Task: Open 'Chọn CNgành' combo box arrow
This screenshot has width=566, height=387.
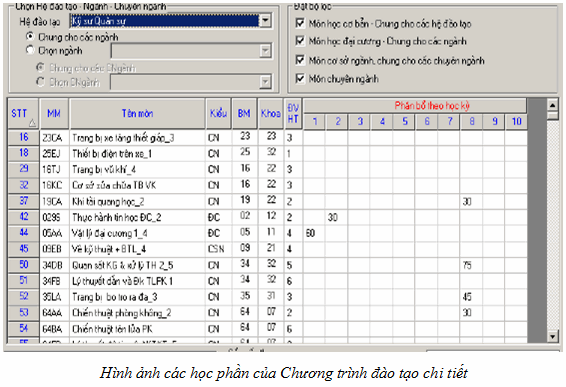Action: [x=265, y=82]
